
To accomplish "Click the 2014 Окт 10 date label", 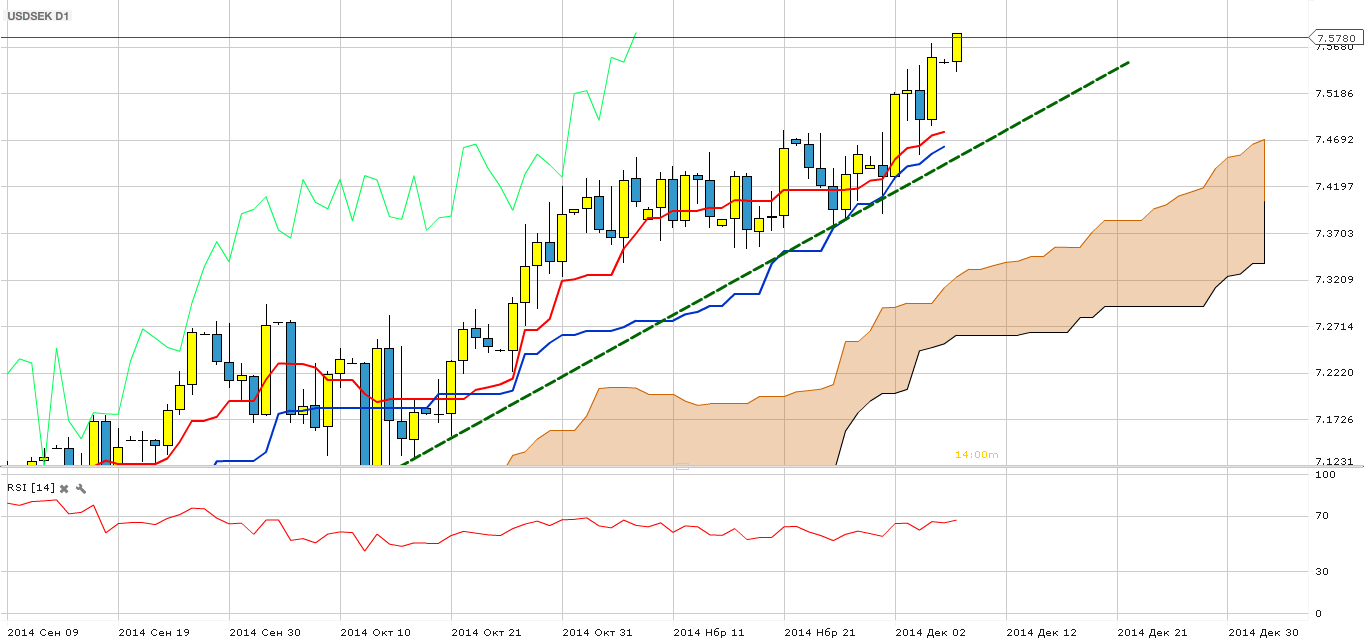I will [375, 632].
